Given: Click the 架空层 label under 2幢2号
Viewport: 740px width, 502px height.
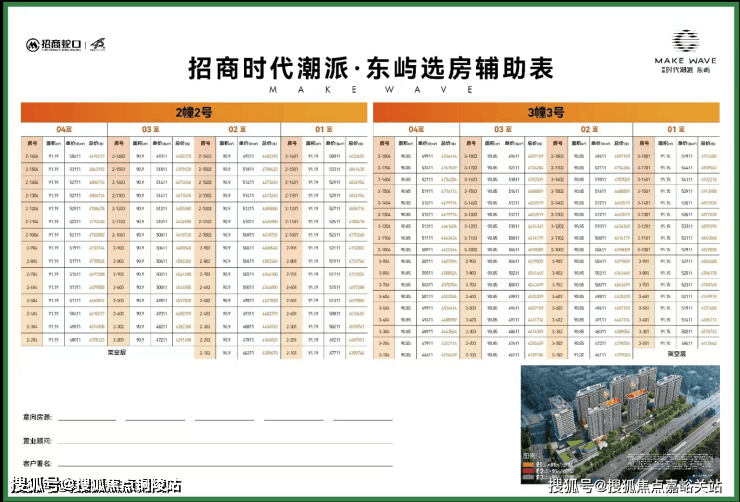Looking at the screenshot, I should pos(116,352).
